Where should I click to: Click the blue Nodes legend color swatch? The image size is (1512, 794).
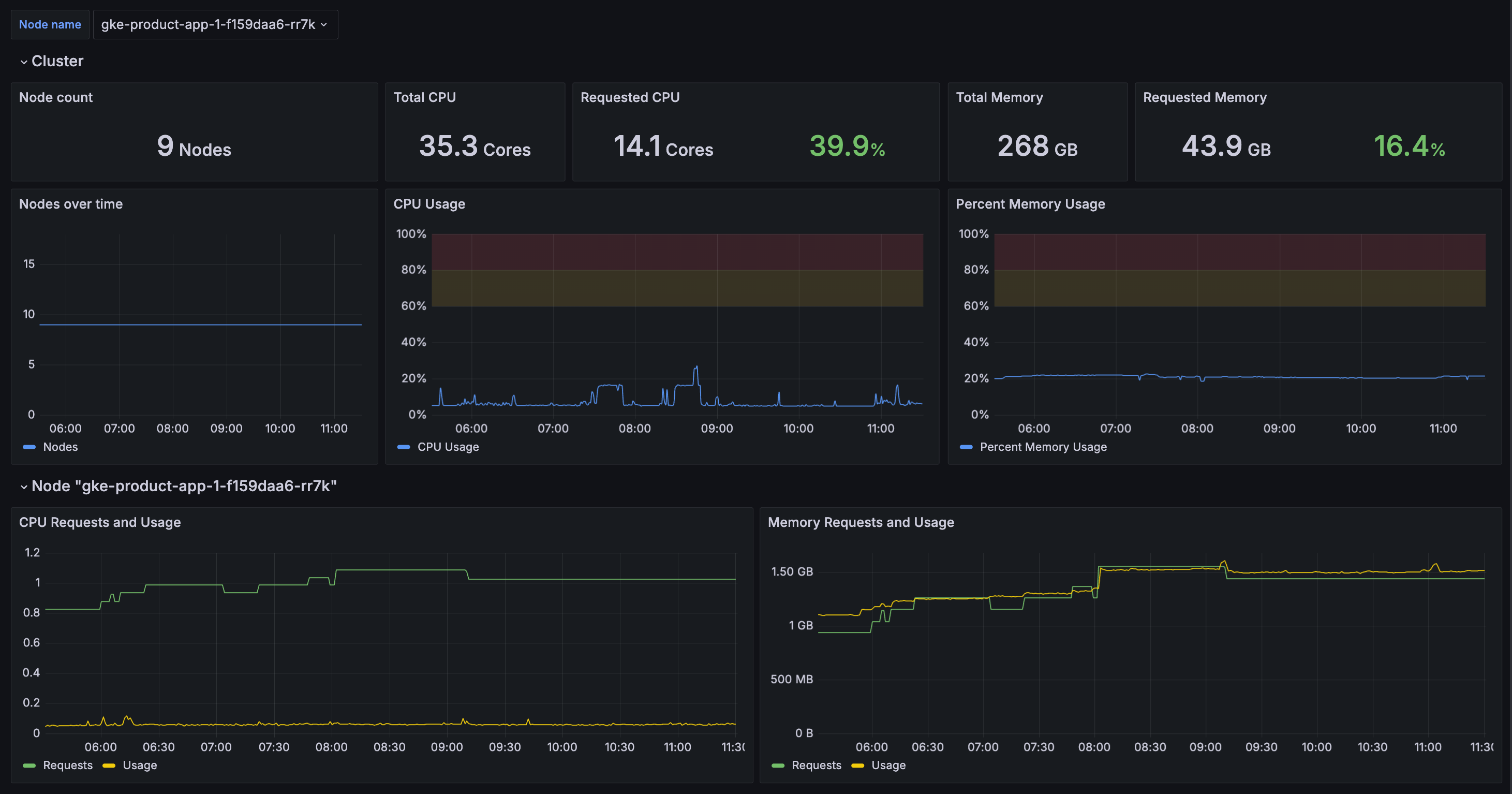pyautogui.click(x=29, y=447)
